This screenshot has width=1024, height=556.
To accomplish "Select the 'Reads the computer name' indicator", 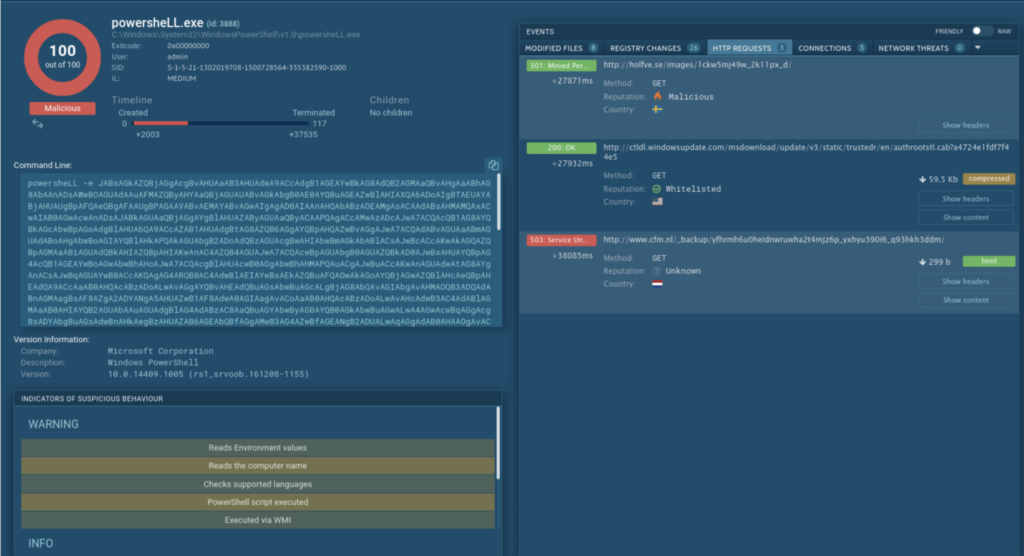I will point(257,466).
